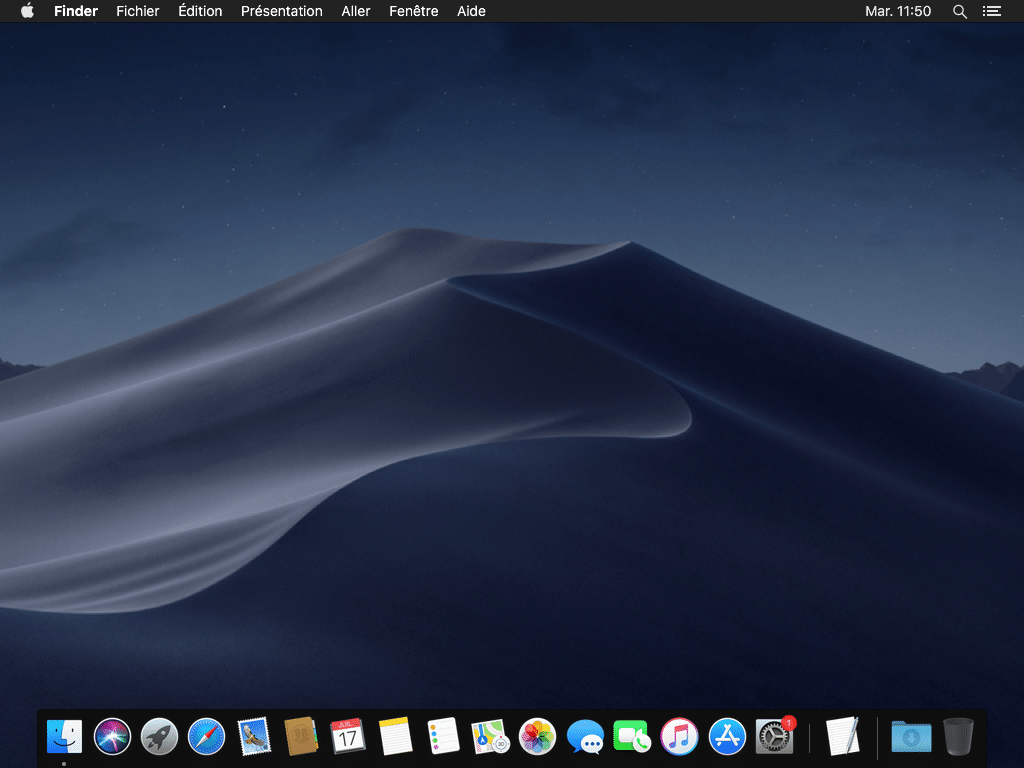Open System Preferences gear icon
Screen dimensions: 1024x768
pyautogui.click(x=775, y=736)
